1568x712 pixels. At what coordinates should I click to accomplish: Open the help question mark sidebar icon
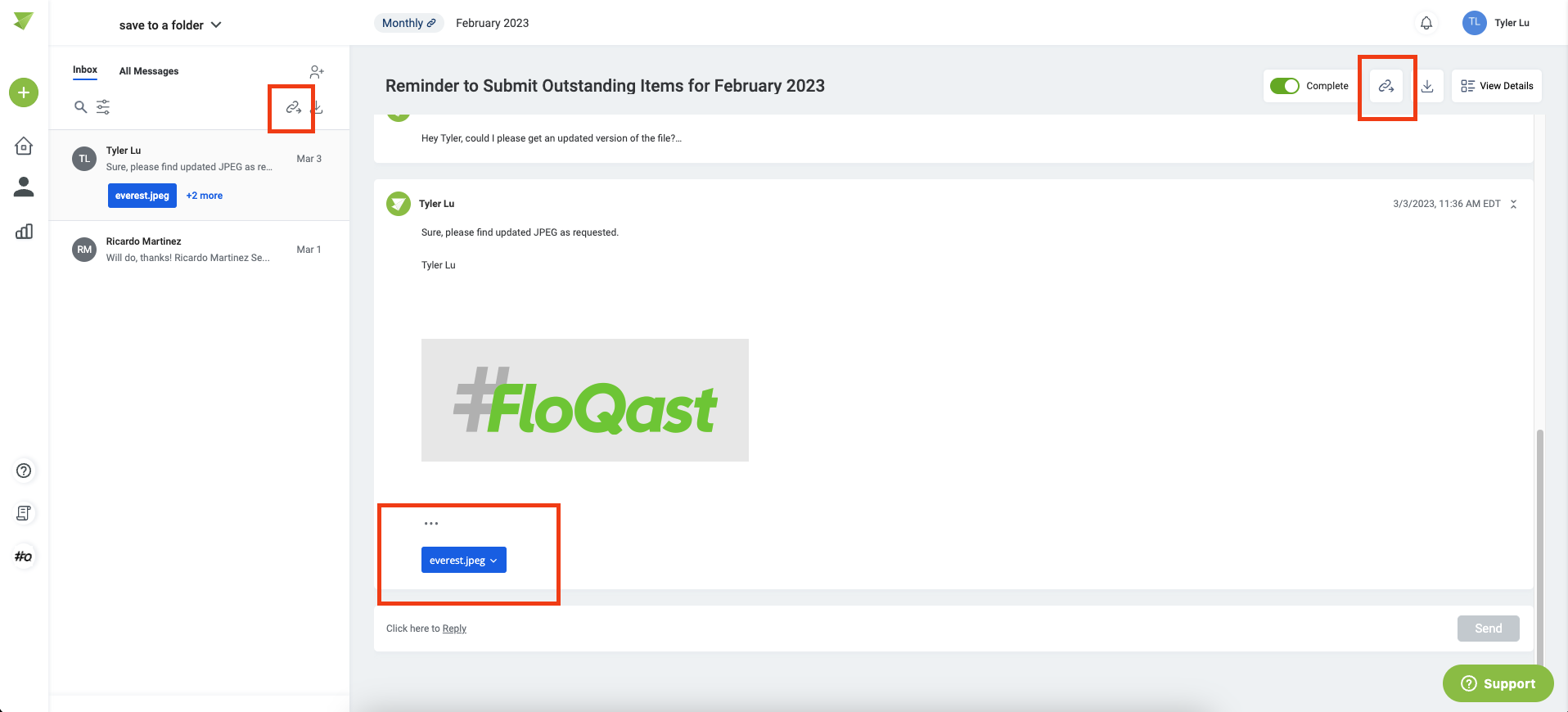[x=24, y=471]
